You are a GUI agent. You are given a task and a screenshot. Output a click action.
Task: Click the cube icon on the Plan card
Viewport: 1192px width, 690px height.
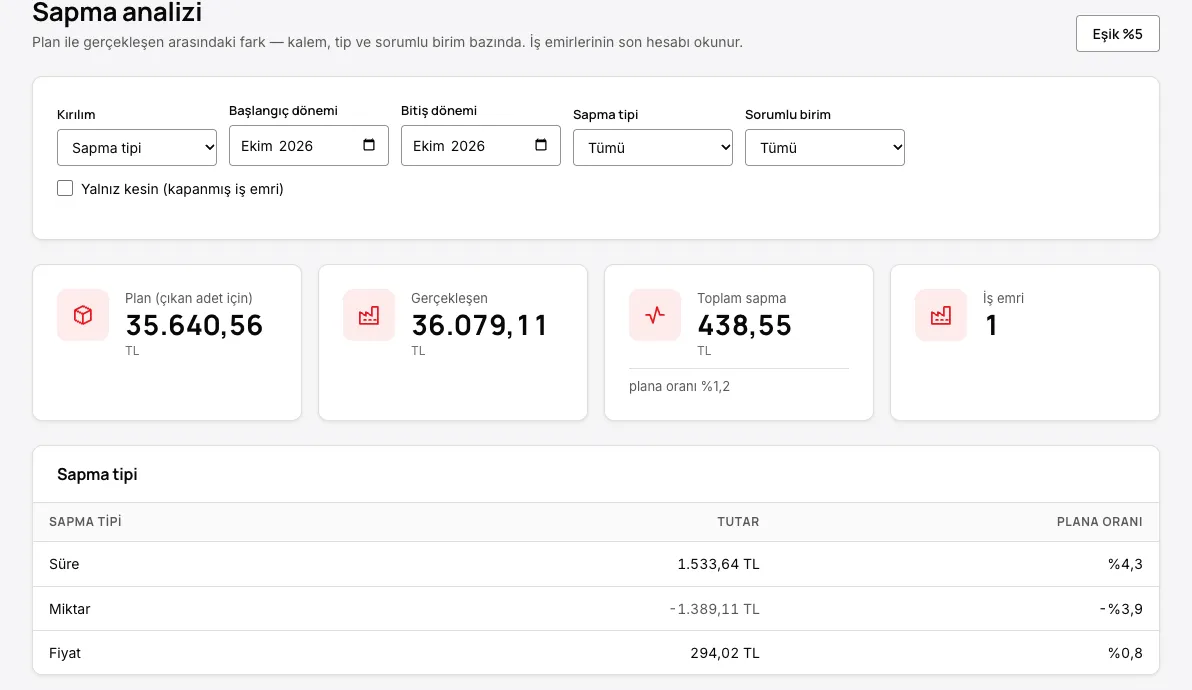(x=83, y=315)
